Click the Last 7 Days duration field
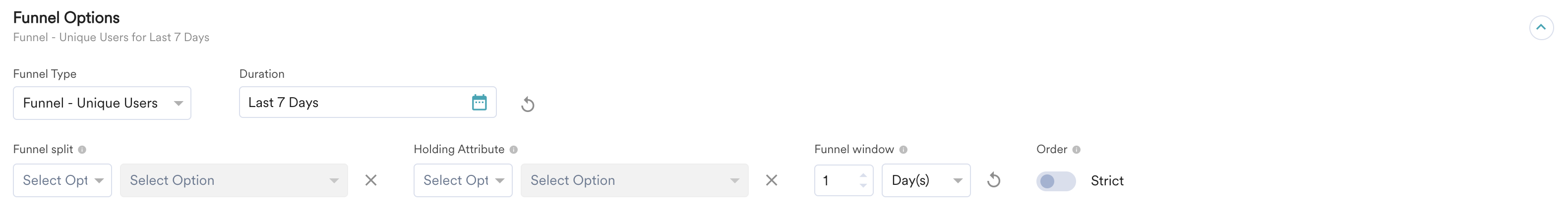This screenshot has height=222, width=1568. tap(353, 102)
